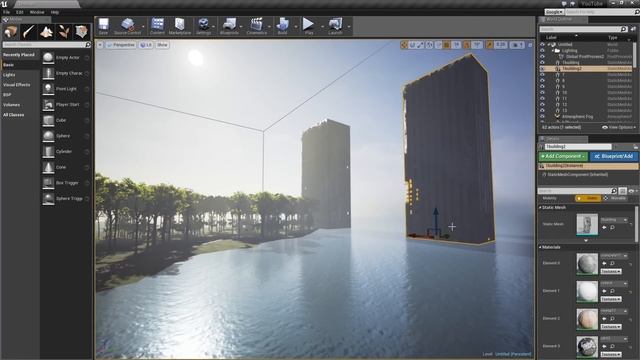Click the Add Component button

coord(563,156)
